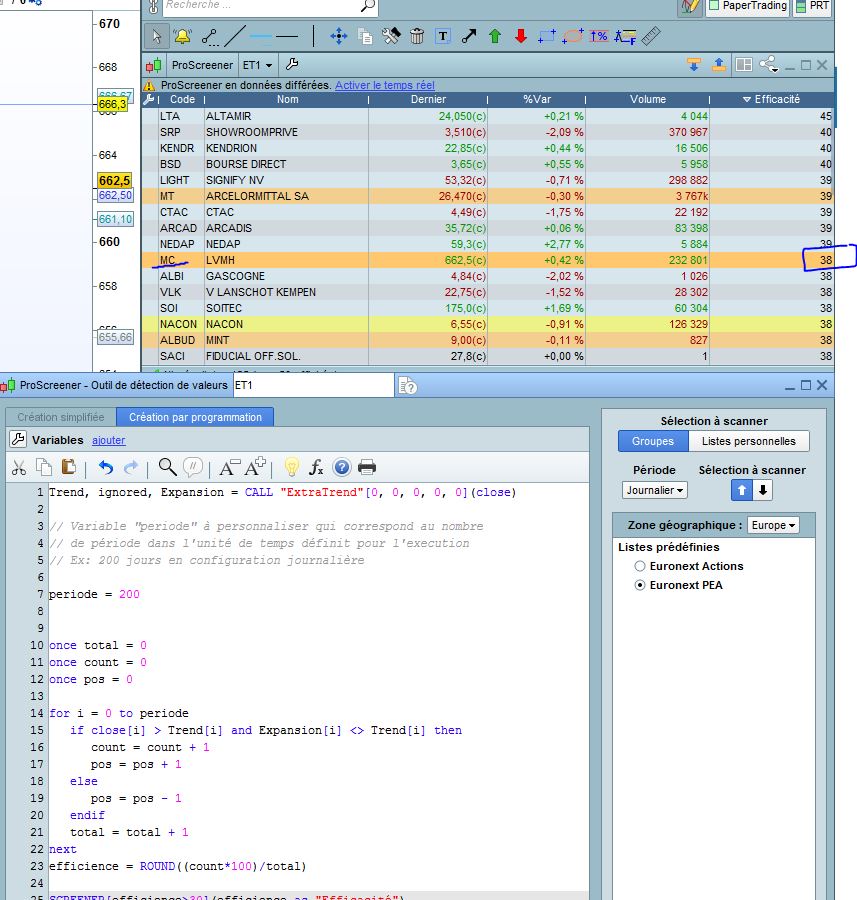Click the copy objects icon in drawing toolbar
This screenshot has height=900, width=857.
pos(365,37)
